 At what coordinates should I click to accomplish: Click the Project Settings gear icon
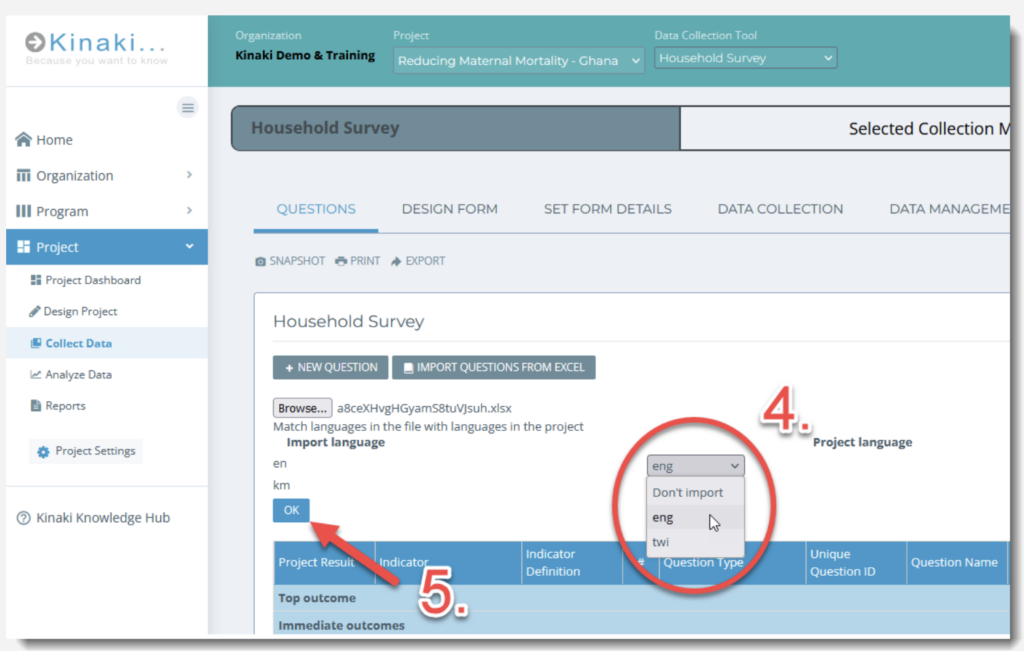[x=43, y=452]
